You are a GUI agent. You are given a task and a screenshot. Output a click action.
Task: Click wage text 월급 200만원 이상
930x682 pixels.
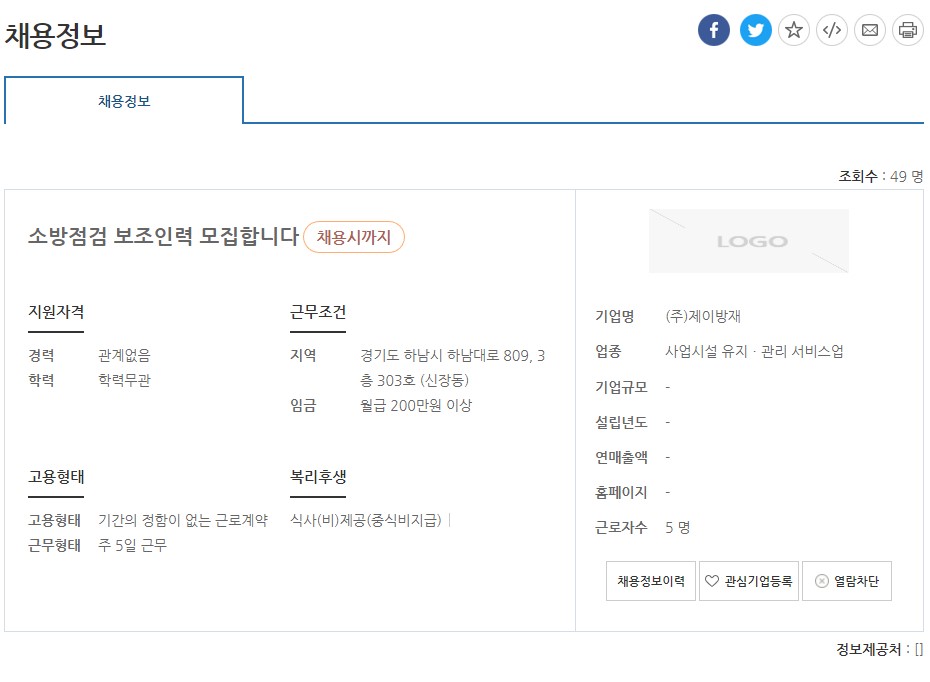coord(416,406)
